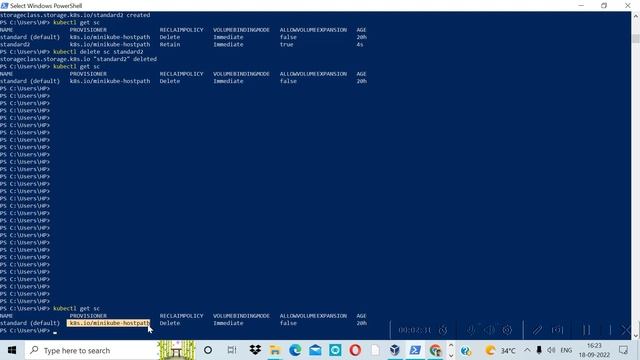Toggle the recorder system sound
The image size is (640, 360).
pos(489,330)
